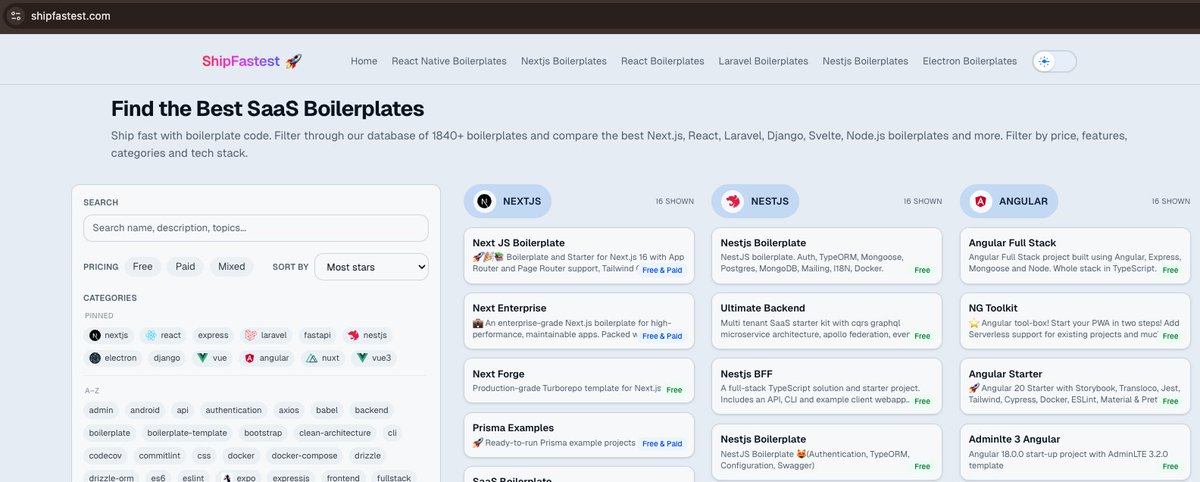Open Electron Boilerplates nav link

[x=970, y=61]
